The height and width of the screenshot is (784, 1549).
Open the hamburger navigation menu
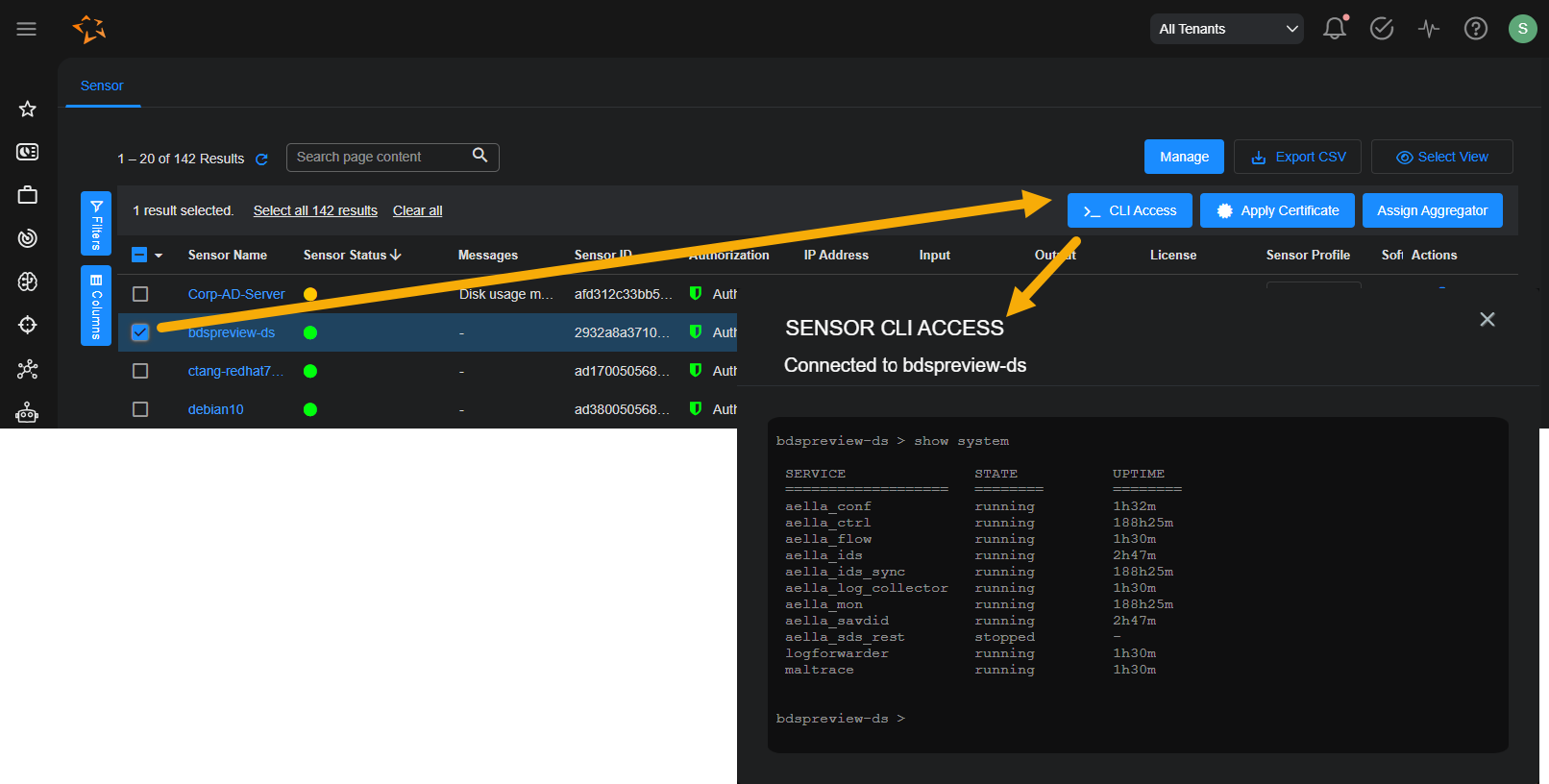pos(27,29)
